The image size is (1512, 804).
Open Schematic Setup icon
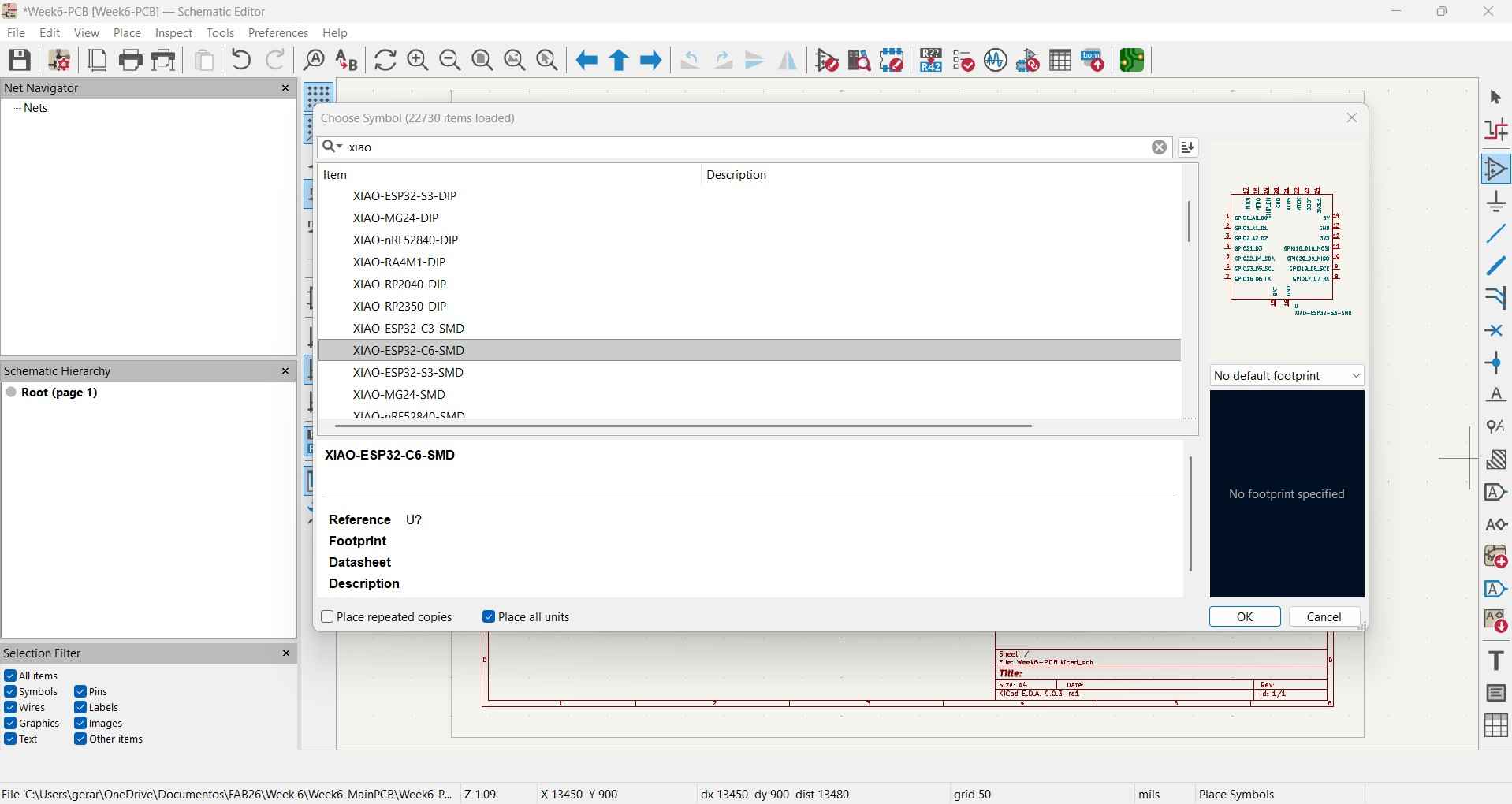click(x=59, y=61)
